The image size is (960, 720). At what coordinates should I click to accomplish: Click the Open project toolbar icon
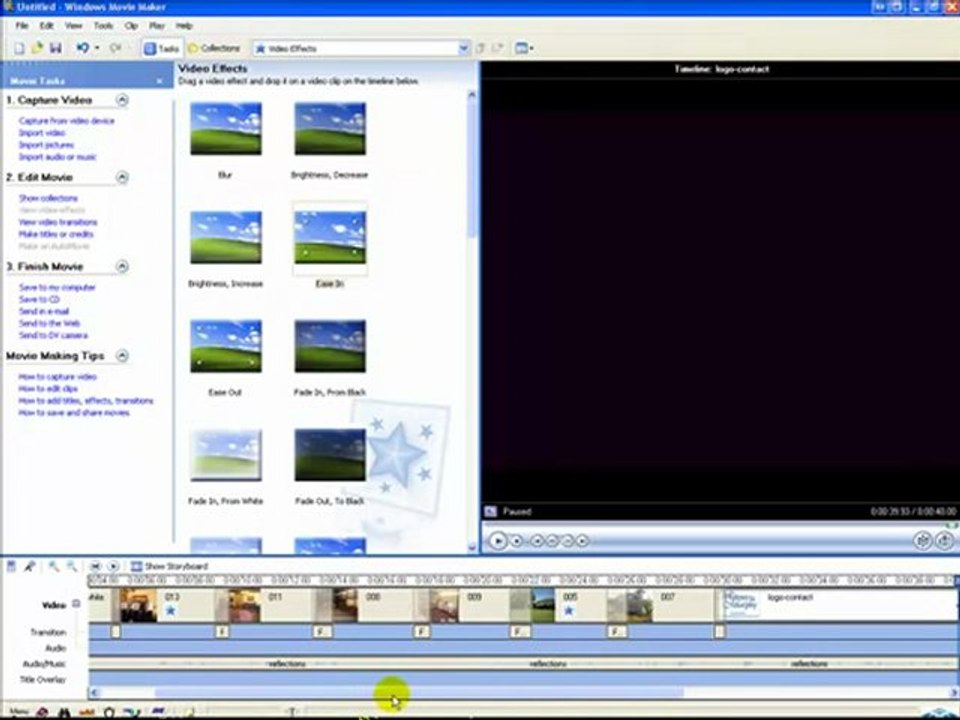[37, 48]
